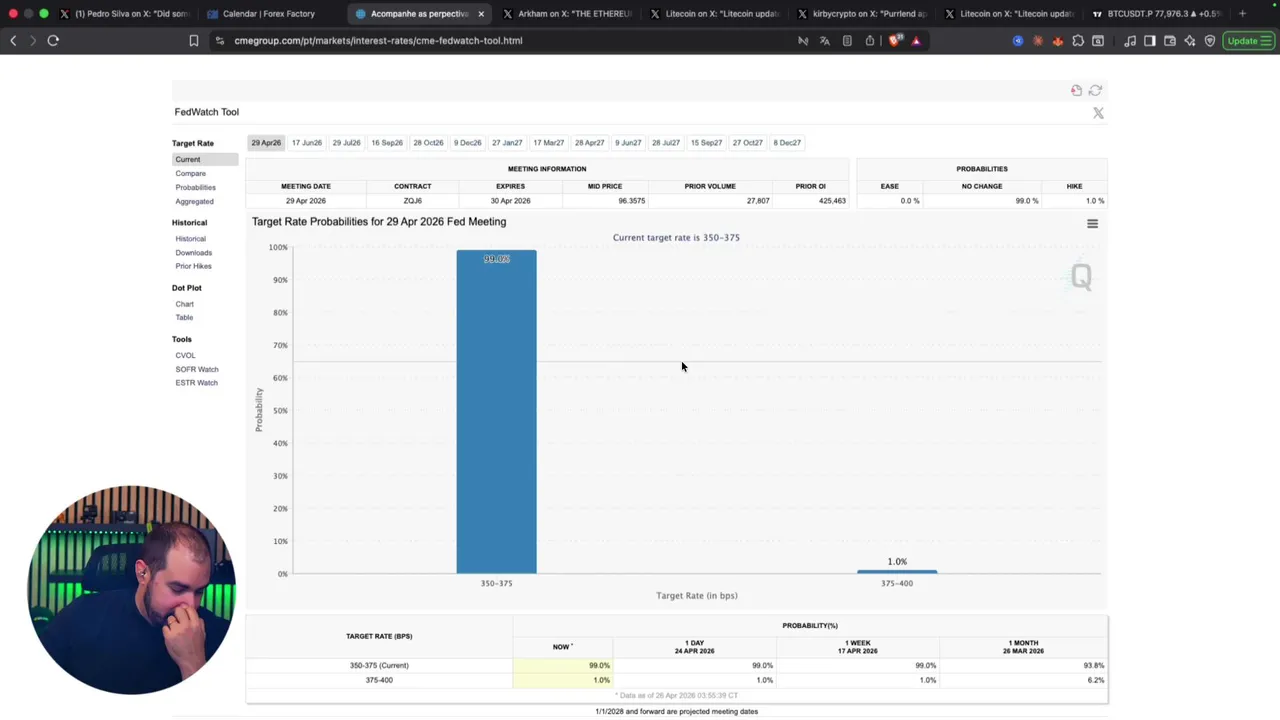The image size is (1280, 720).
Task: Select the 27 Jan27 meeting tab
Action: (x=507, y=143)
